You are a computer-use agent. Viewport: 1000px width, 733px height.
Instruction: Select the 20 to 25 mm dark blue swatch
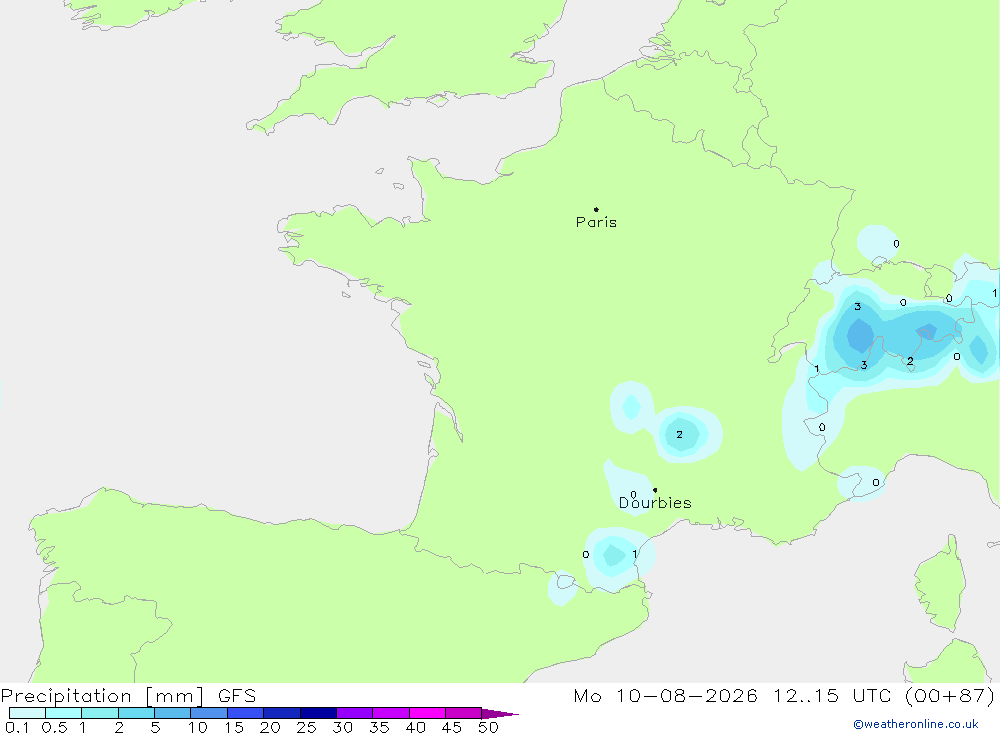281,713
